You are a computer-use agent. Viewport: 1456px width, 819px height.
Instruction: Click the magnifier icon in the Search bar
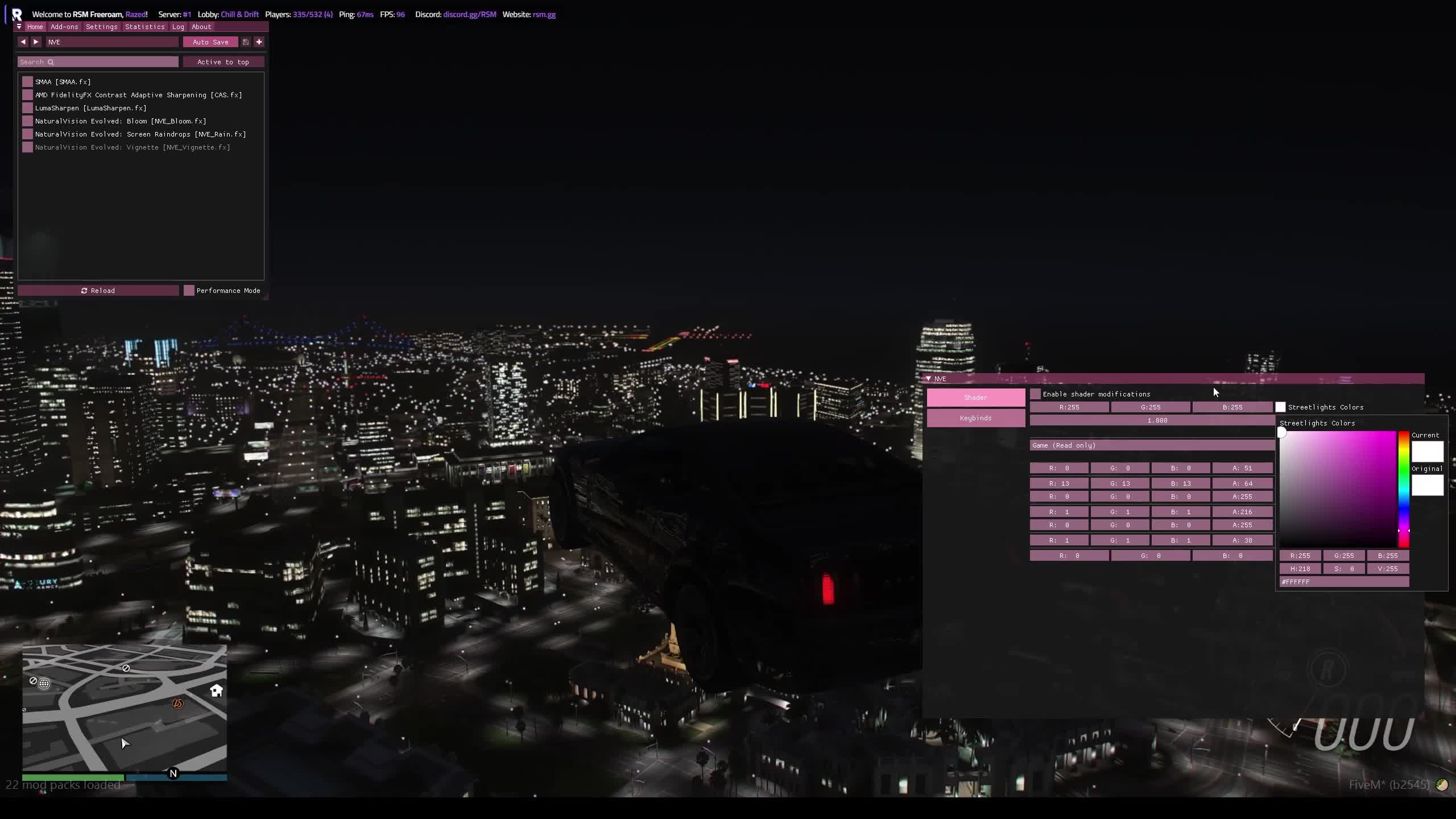click(x=50, y=61)
